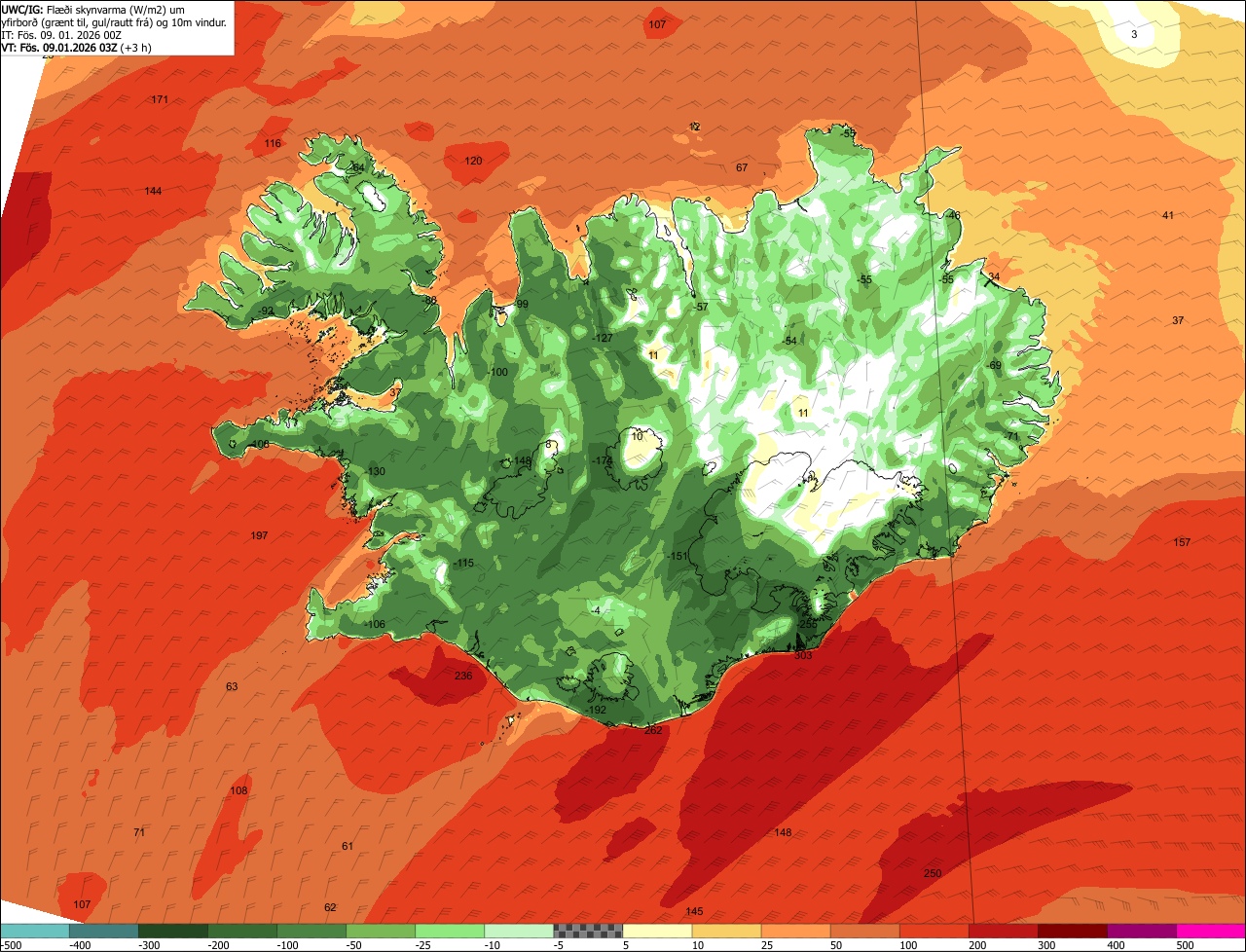Screen dimensions: 1246x952
Task: Click the legend label 300
Action: pos(1046,945)
